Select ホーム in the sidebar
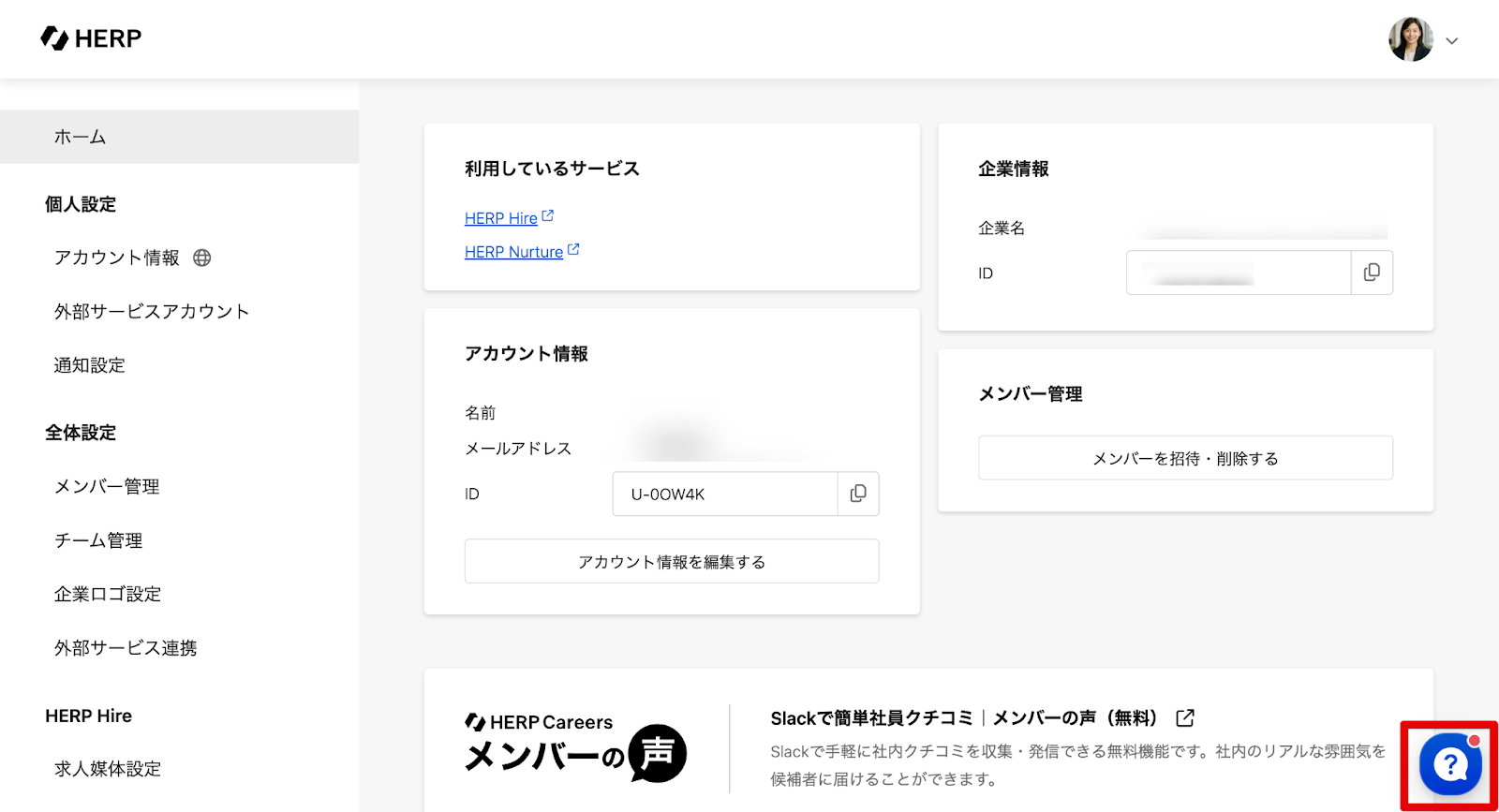This screenshot has width=1499, height=812. click(80, 137)
